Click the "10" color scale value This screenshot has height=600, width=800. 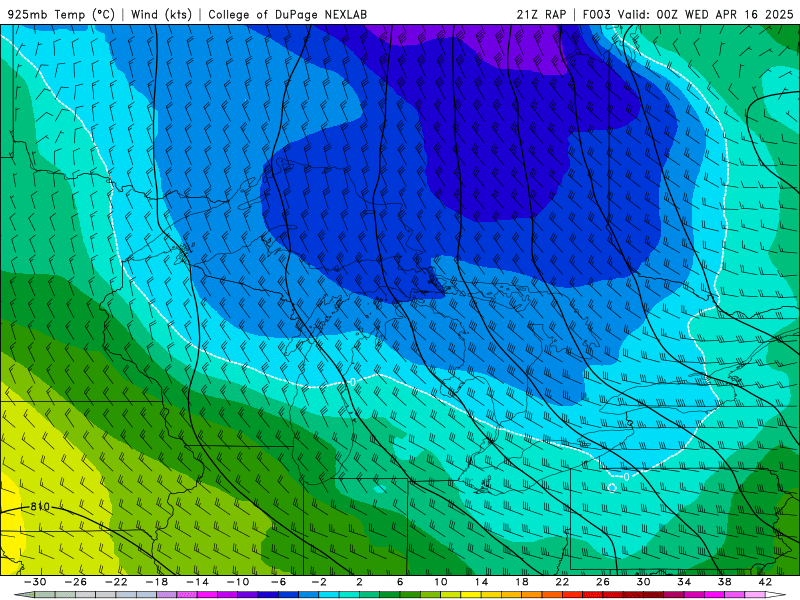pyautogui.click(x=441, y=582)
